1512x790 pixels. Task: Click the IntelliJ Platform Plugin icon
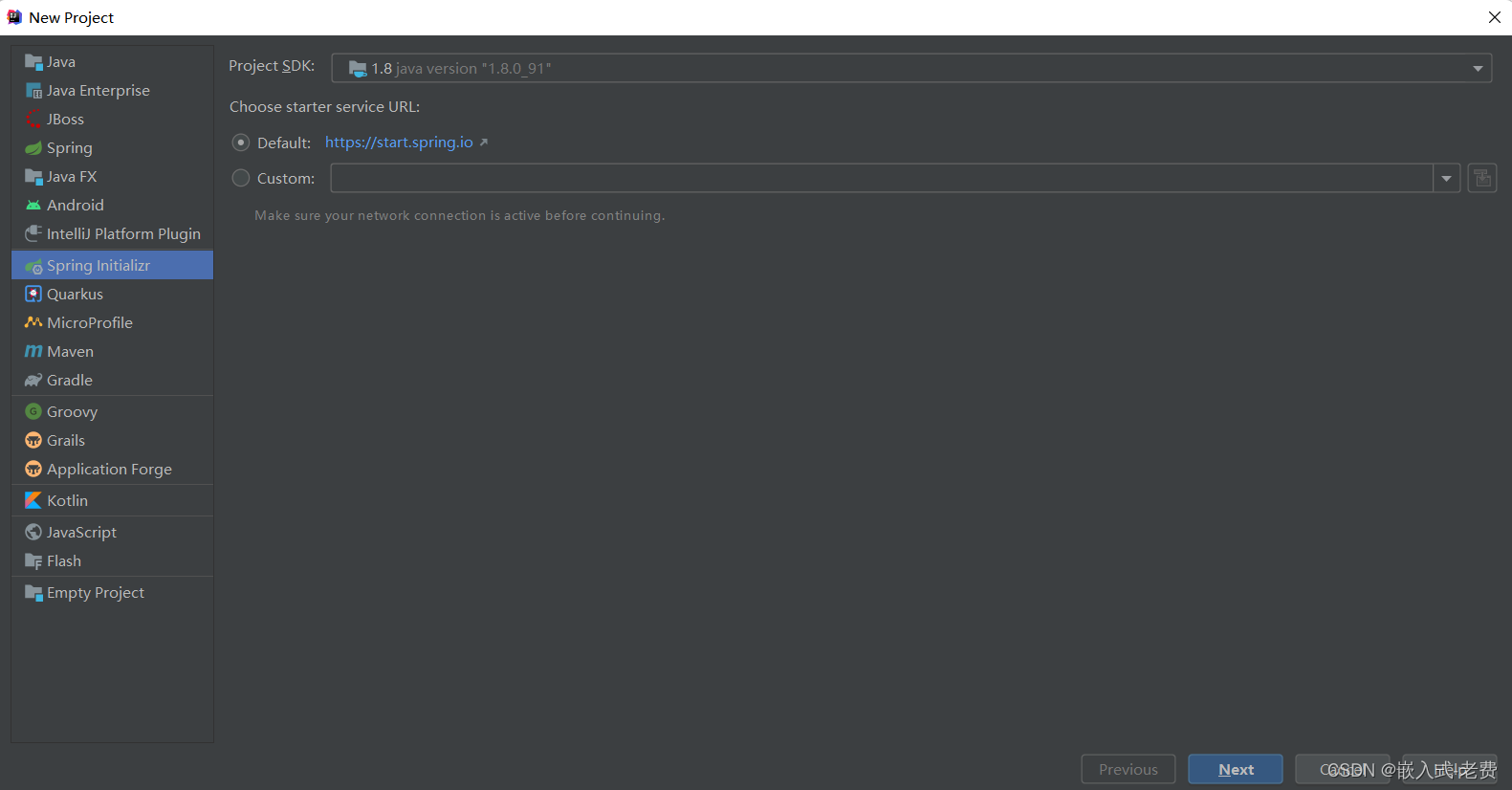33,234
